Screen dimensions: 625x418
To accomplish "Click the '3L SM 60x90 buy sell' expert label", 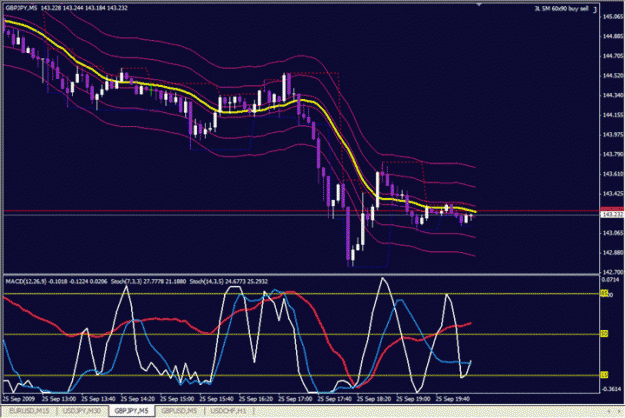I will click(x=561, y=9).
